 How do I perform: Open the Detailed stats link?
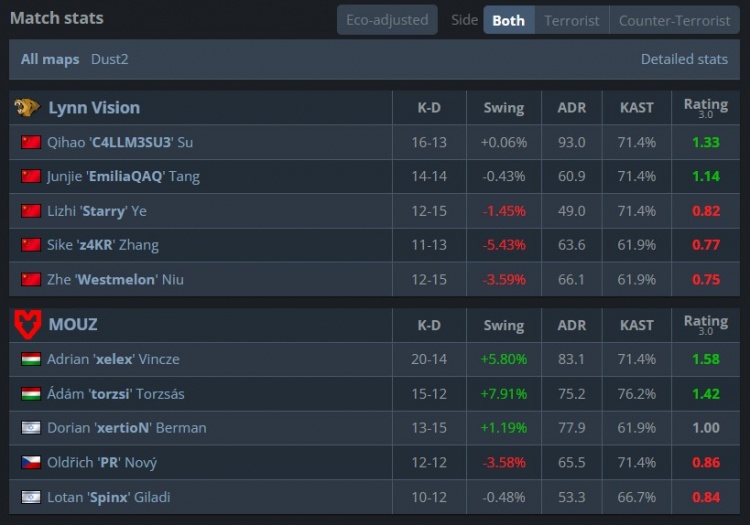coord(684,59)
